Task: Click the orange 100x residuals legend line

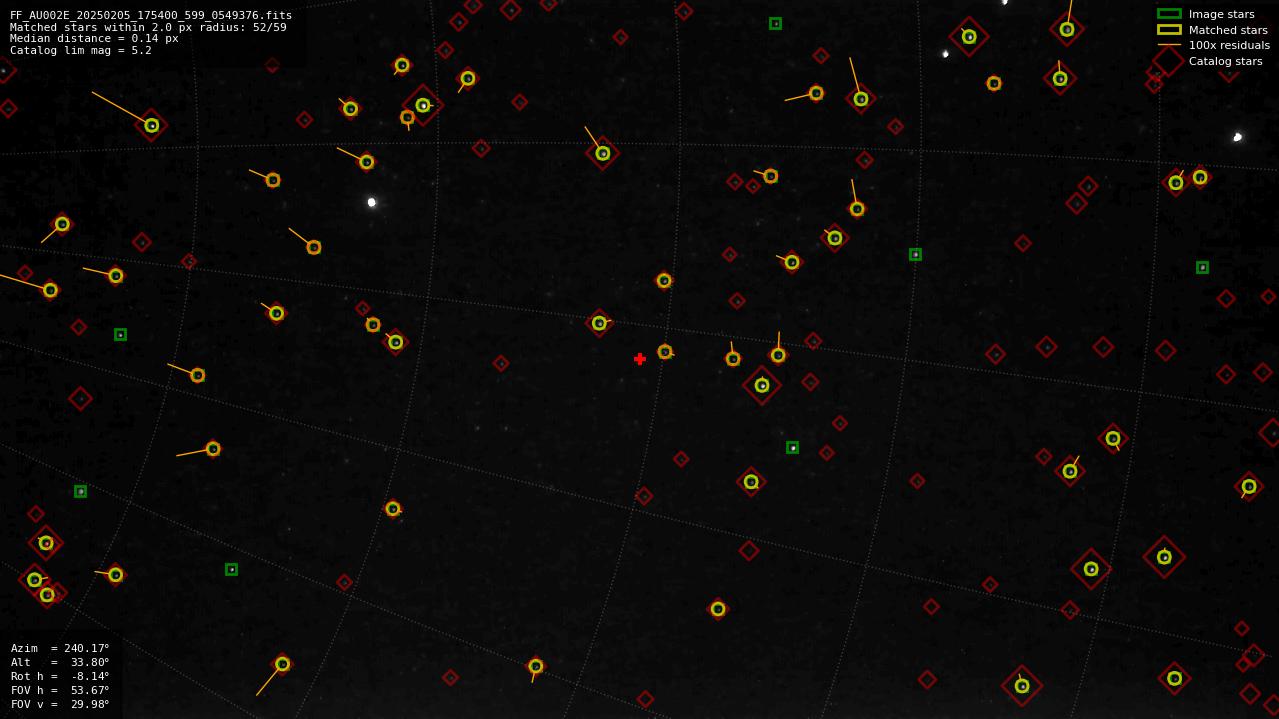Action: [x=1169, y=45]
